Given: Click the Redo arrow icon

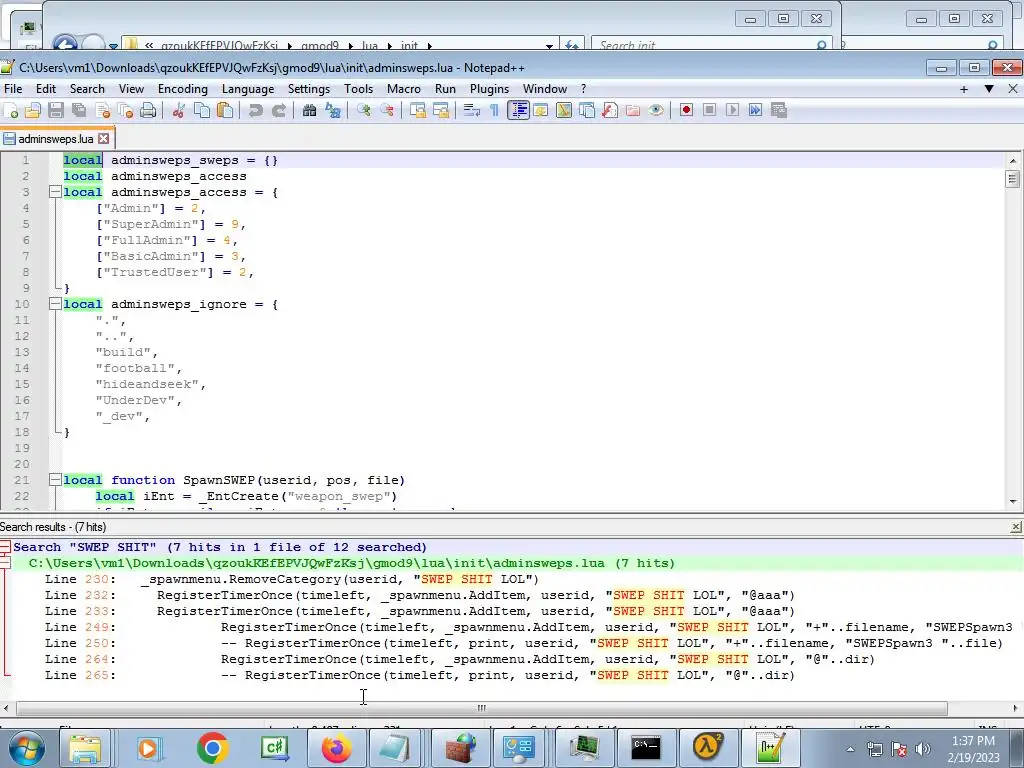Looking at the screenshot, I should tap(279, 110).
